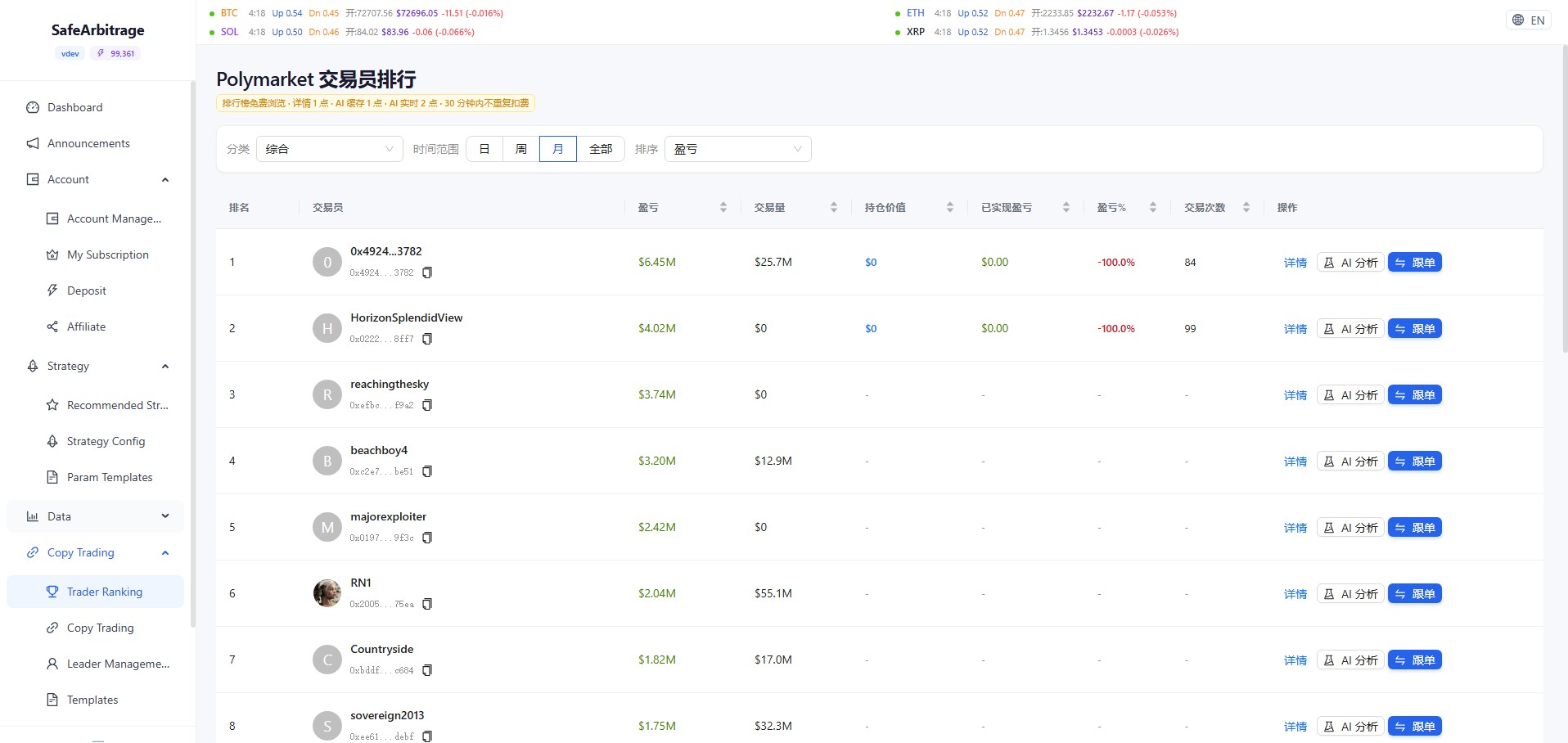The height and width of the screenshot is (743, 1568).
Task: Open Dashboard from the sidebar
Action: (74, 107)
